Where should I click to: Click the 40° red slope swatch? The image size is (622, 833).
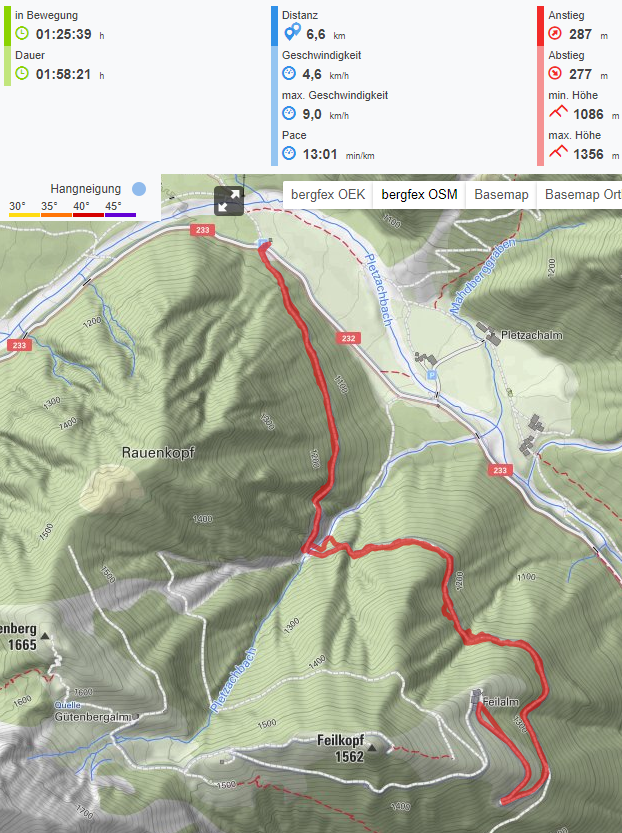tap(88, 215)
